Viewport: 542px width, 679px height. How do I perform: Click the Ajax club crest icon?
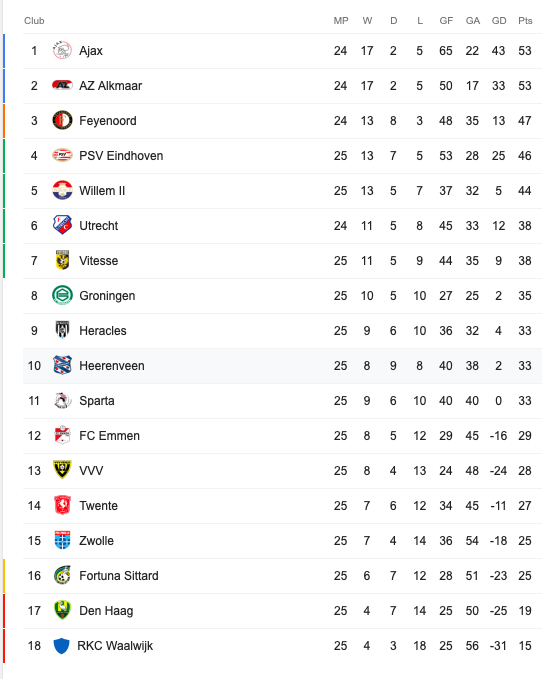click(62, 51)
